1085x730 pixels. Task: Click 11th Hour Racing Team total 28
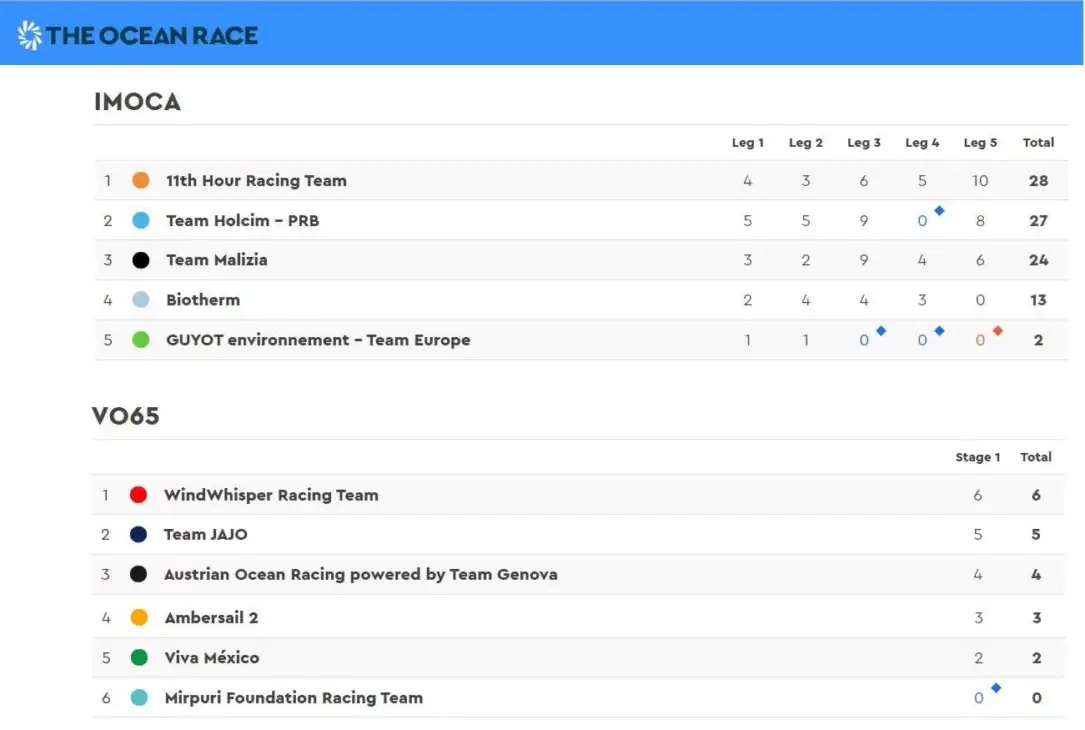1038,181
